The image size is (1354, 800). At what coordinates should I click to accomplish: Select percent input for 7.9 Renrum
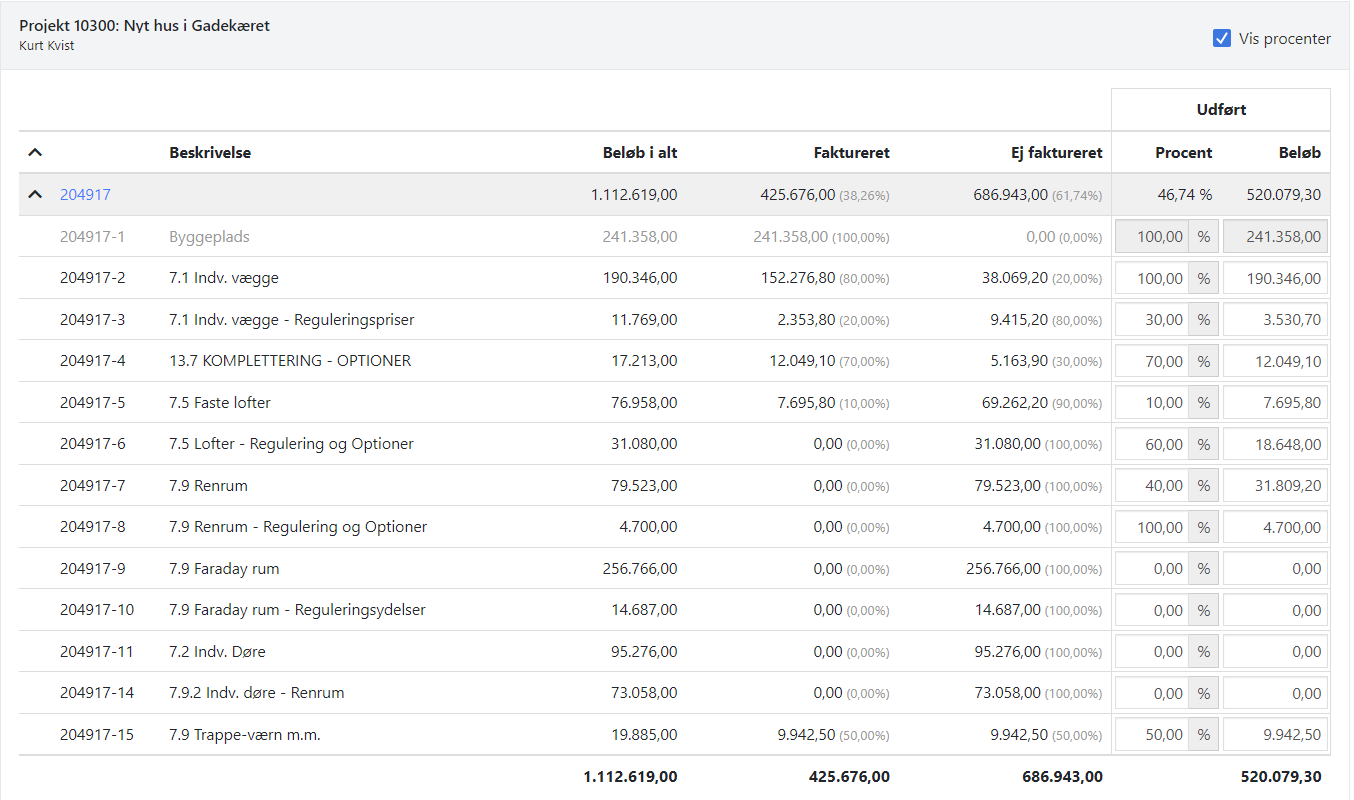click(1152, 486)
